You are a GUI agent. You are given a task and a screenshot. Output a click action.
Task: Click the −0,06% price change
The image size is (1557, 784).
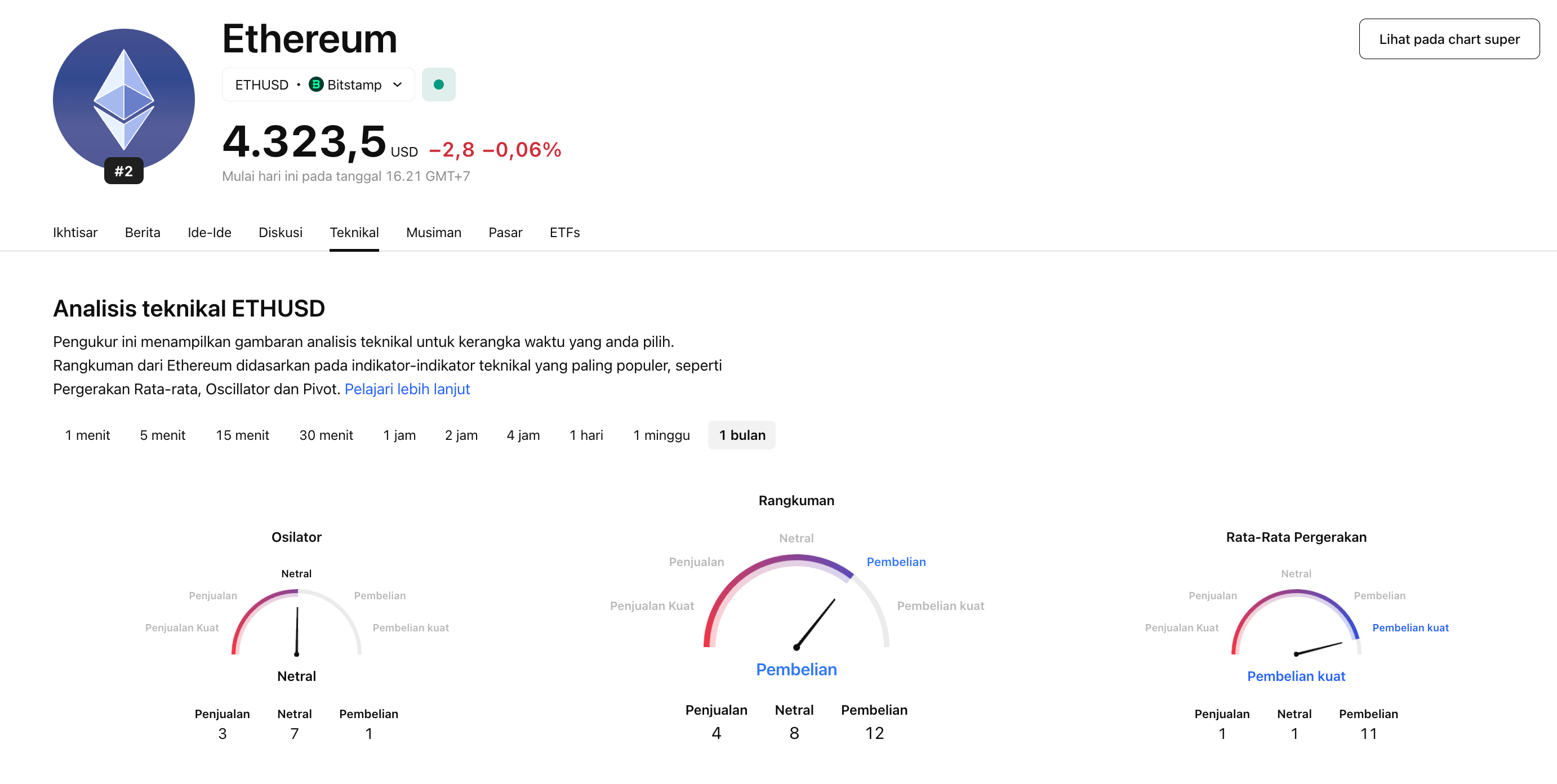pos(522,150)
